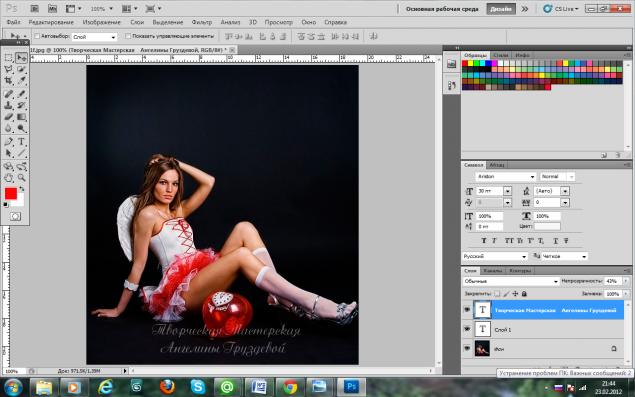
Task: Toggle lock transparent pixels
Action: [497, 293]
